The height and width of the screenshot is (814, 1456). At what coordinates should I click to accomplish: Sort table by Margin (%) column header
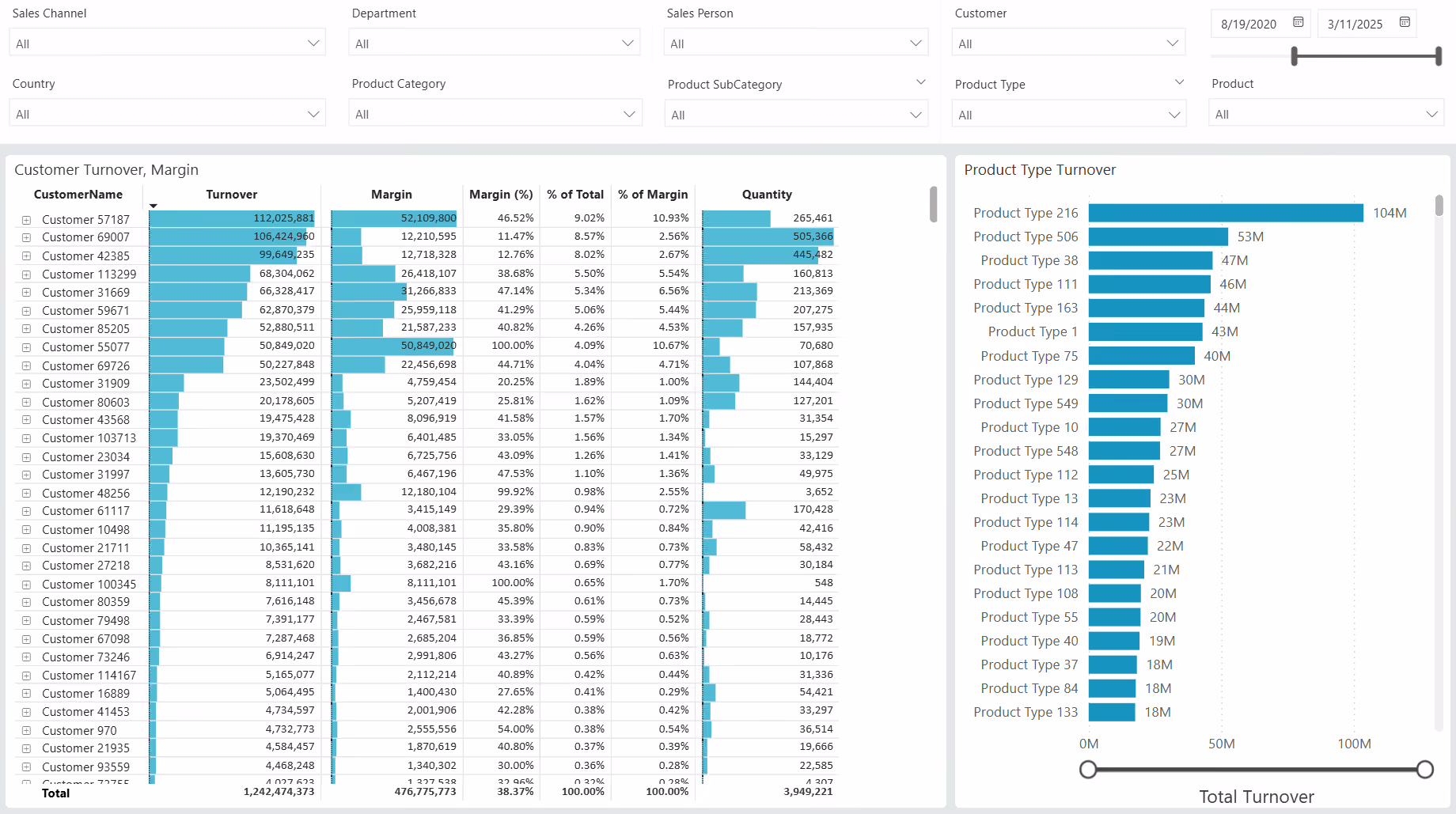point(501,195)
